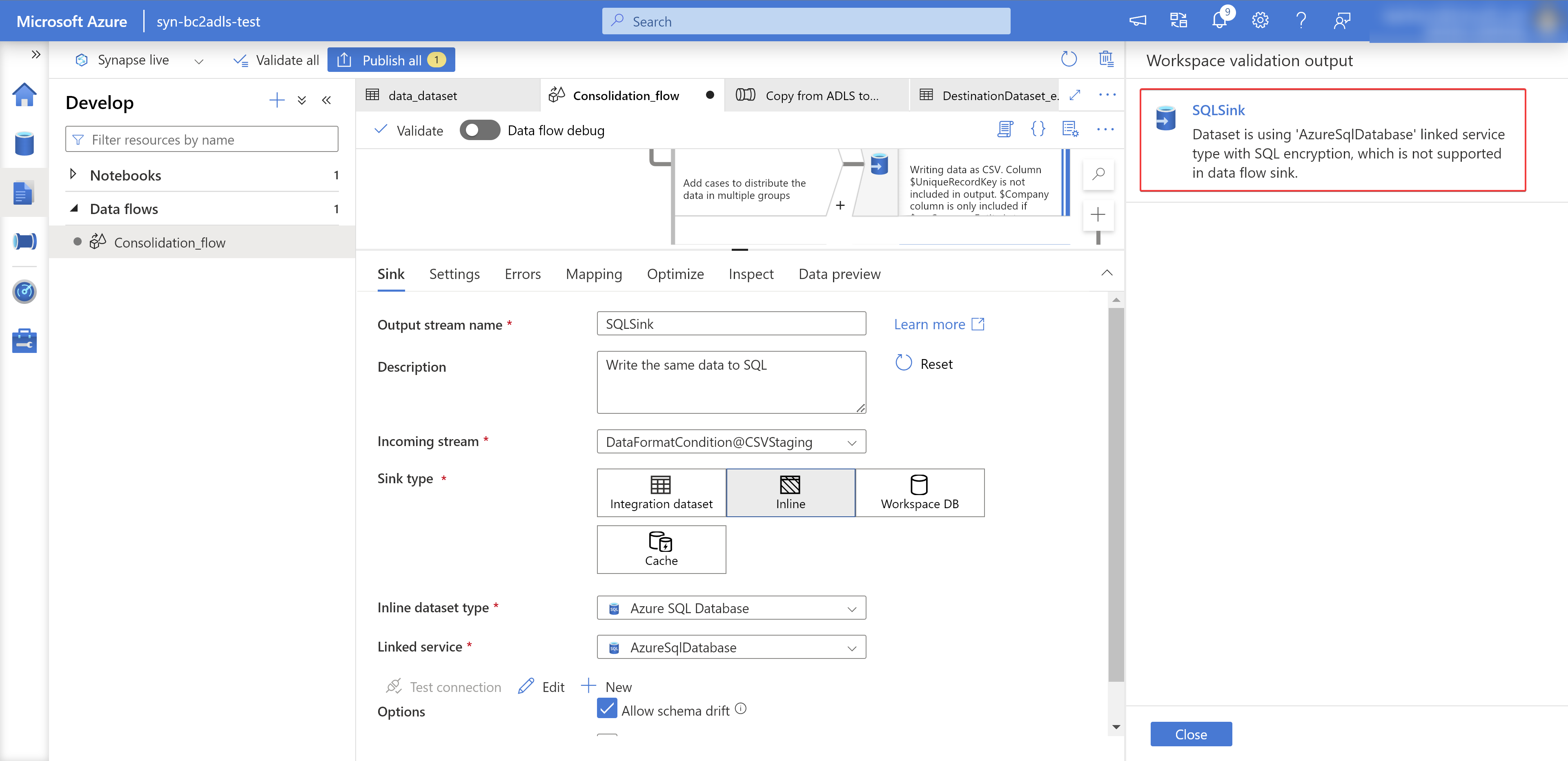Switch to the Mapping tab
Viewport: 1568px width, 761px height.
(x=593, y=274)
